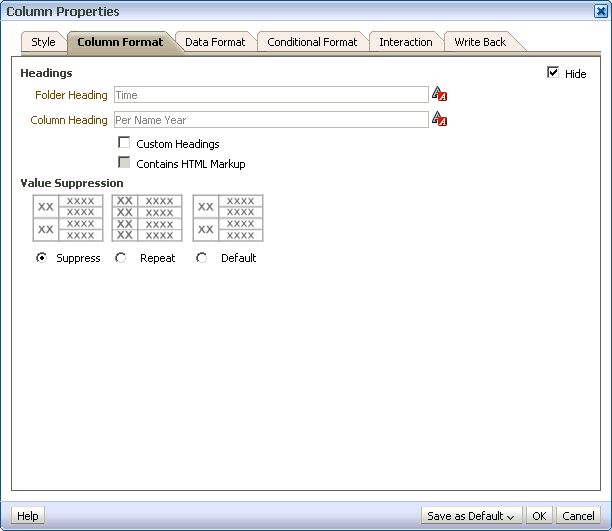Close the Column Properties dialog
This screenshot has width=612, height=531.
click(601, 11)
